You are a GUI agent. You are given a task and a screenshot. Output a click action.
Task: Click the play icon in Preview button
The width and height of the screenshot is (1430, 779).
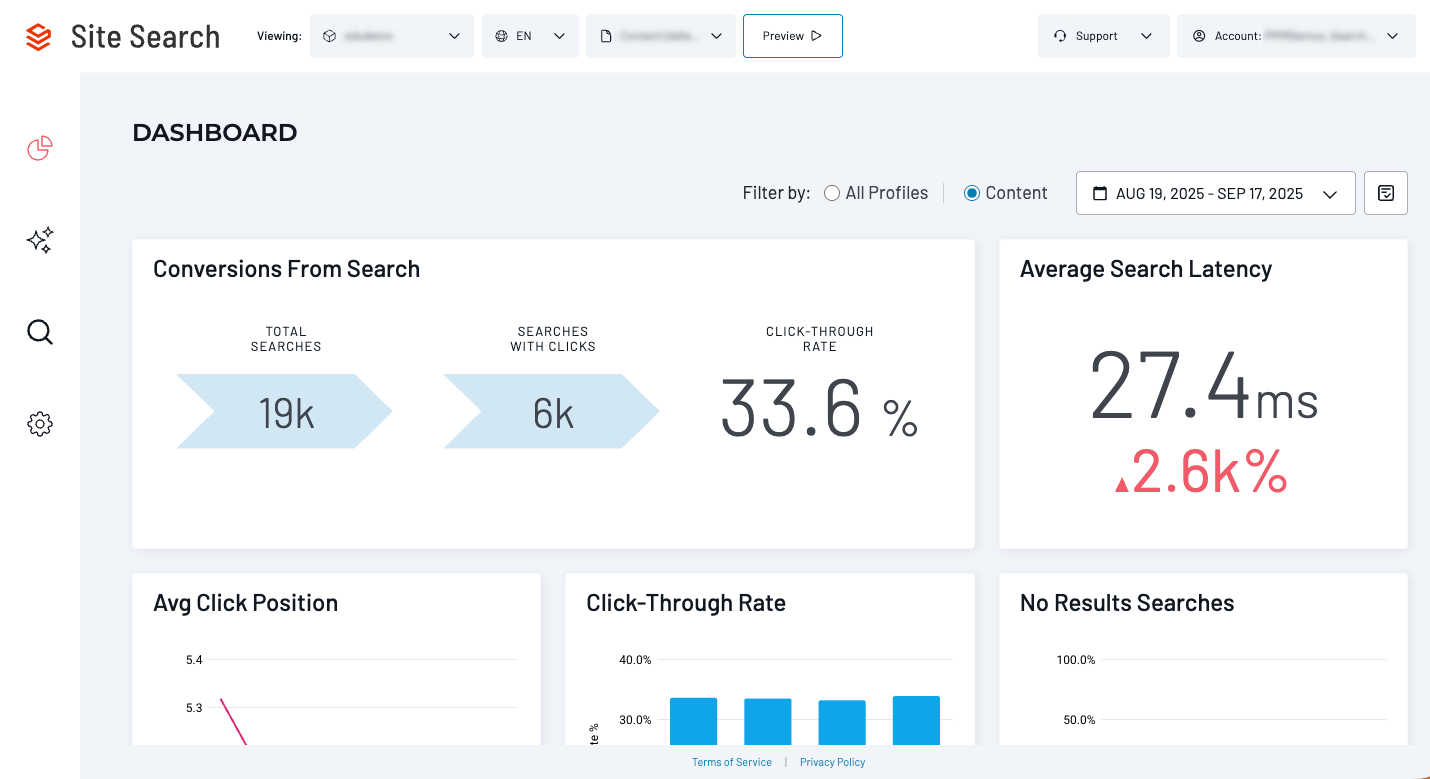point(816,36)
